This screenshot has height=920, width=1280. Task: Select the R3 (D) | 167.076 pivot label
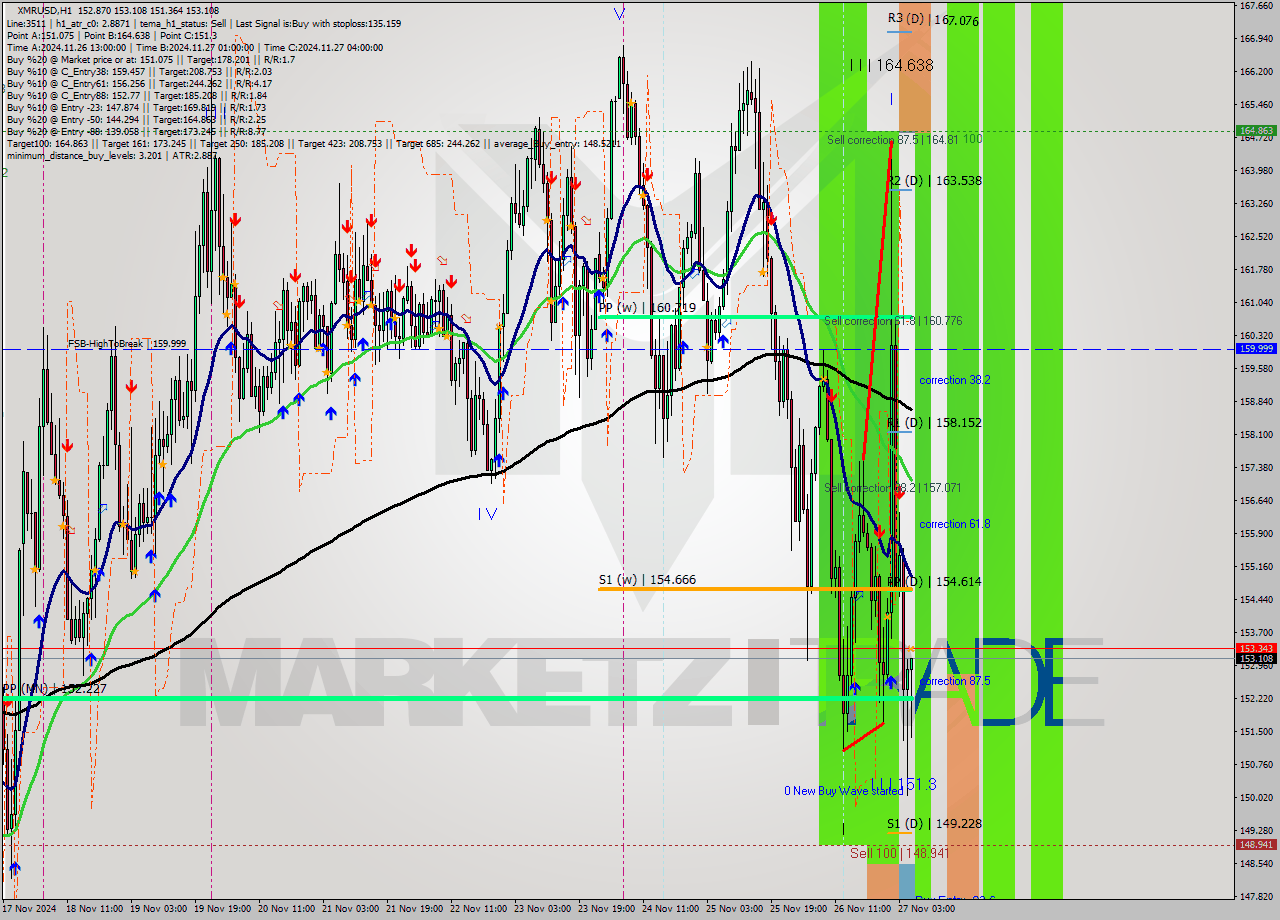933,20
